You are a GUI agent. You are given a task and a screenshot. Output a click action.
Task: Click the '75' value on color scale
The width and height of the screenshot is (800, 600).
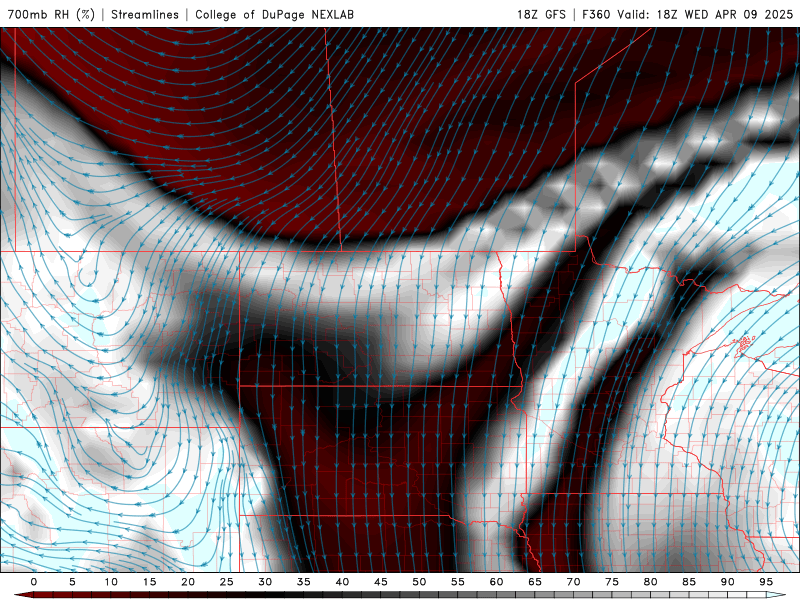[x=612, y=582]
